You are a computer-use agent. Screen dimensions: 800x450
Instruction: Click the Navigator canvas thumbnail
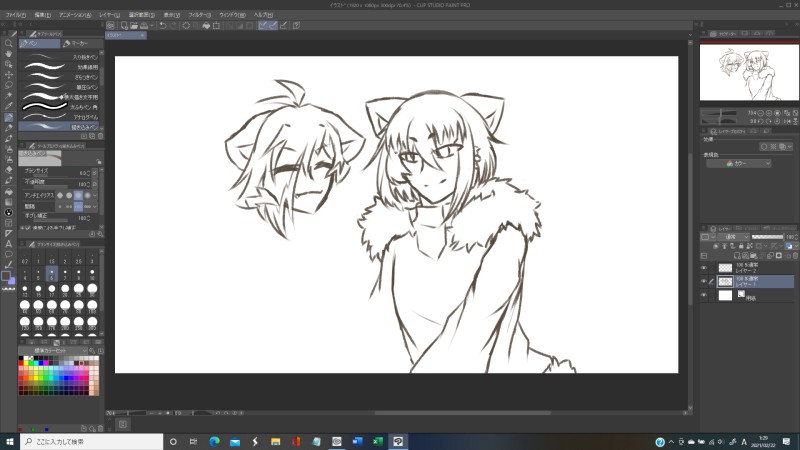tap(749, 72)
